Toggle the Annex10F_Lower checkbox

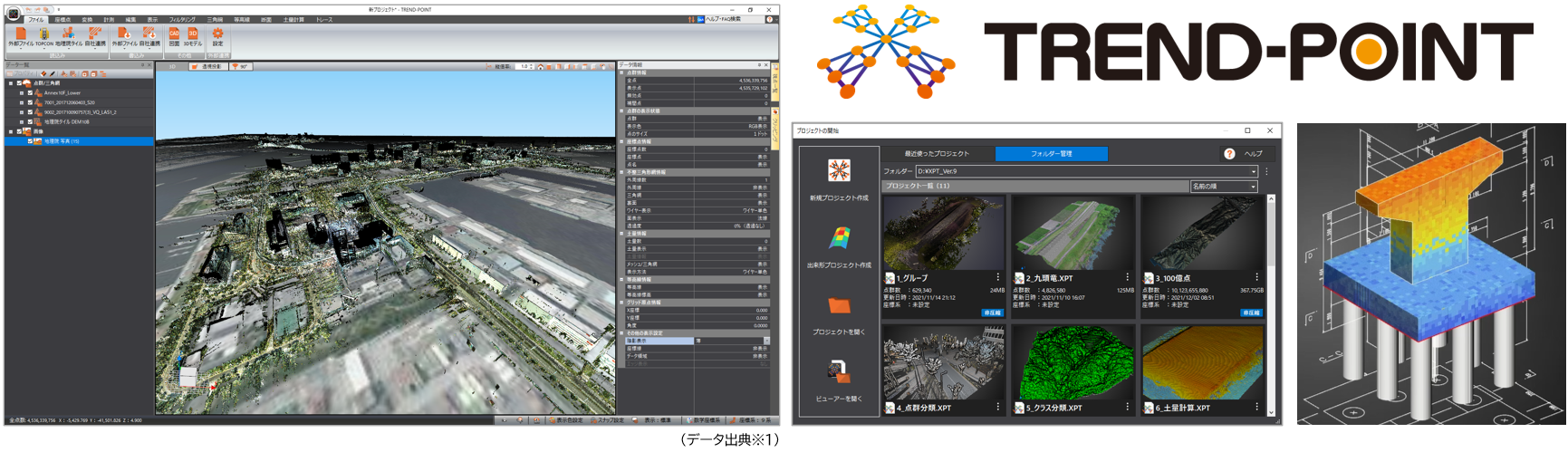30,92
